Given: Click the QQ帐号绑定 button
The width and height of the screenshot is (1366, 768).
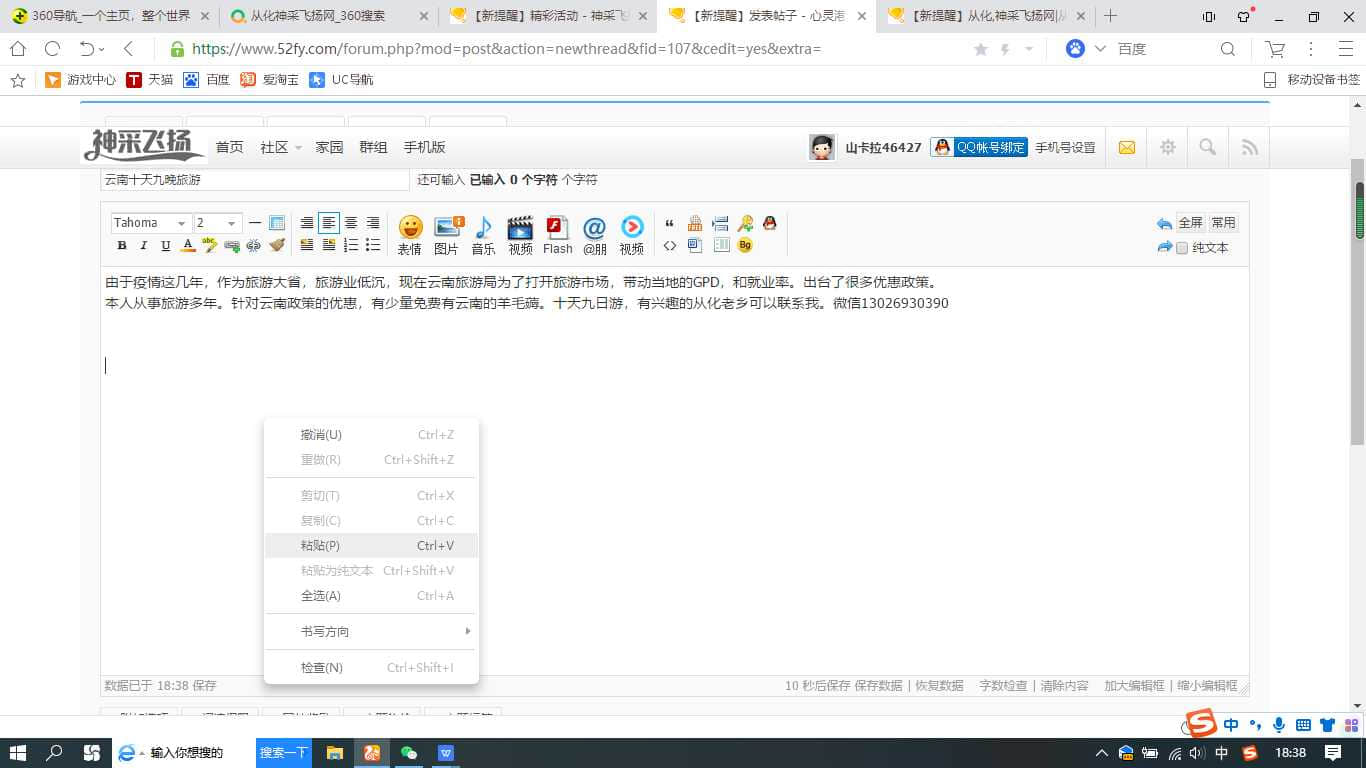Looking at the screenshot, I should [979, 148].
